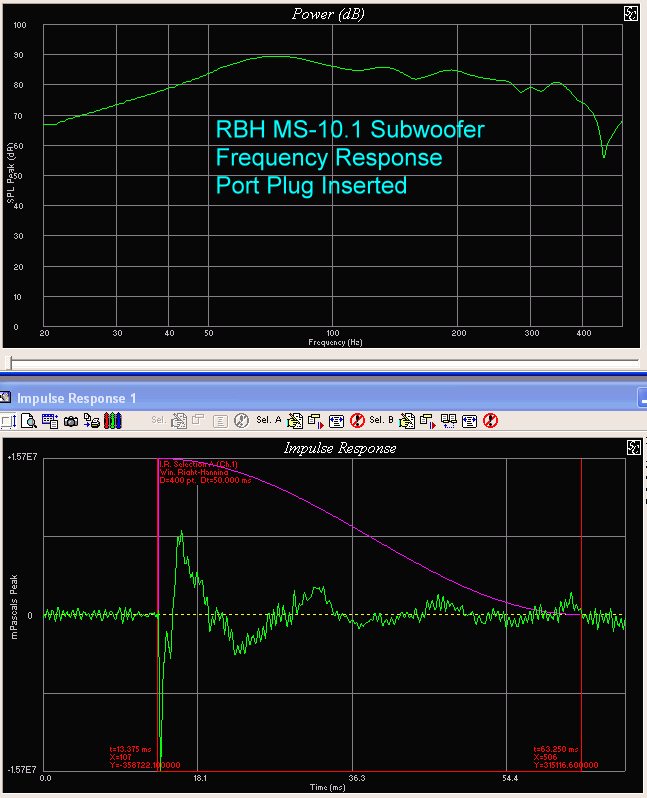Minimize the Impulse Response 1 window
The image size is (647, 798).
tap(642, 398)
